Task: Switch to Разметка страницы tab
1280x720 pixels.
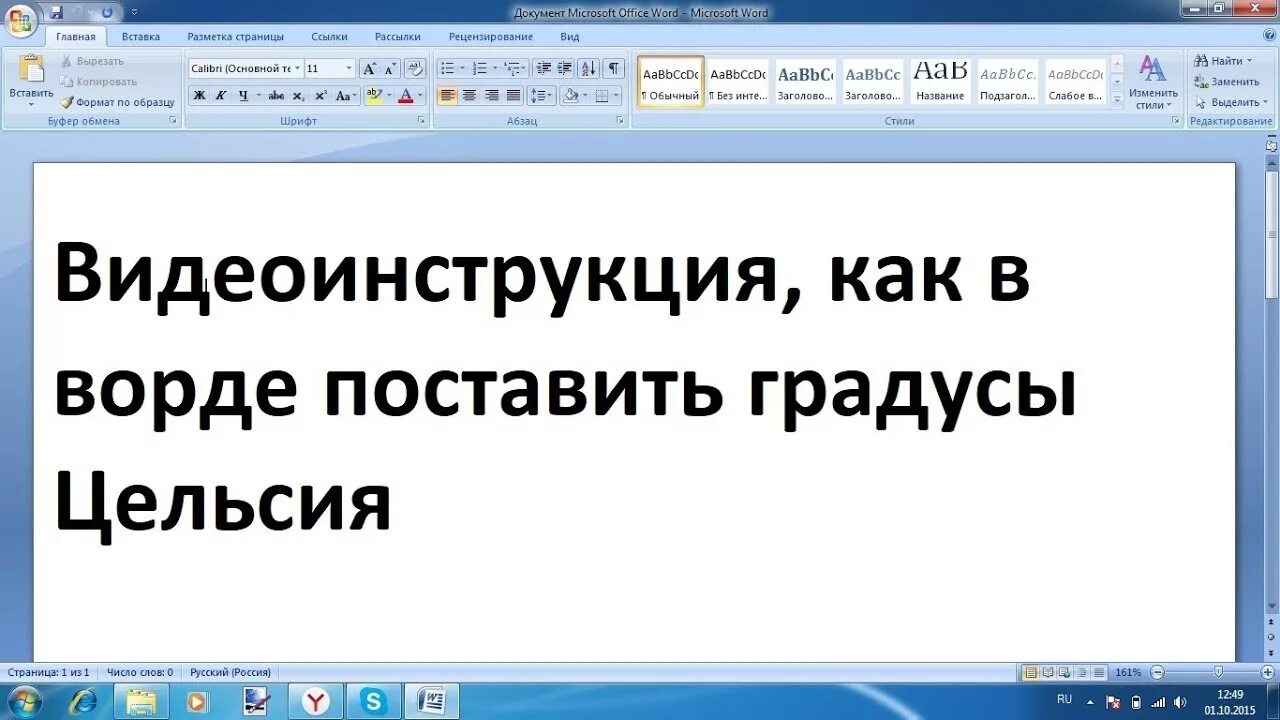Action: 235,37
